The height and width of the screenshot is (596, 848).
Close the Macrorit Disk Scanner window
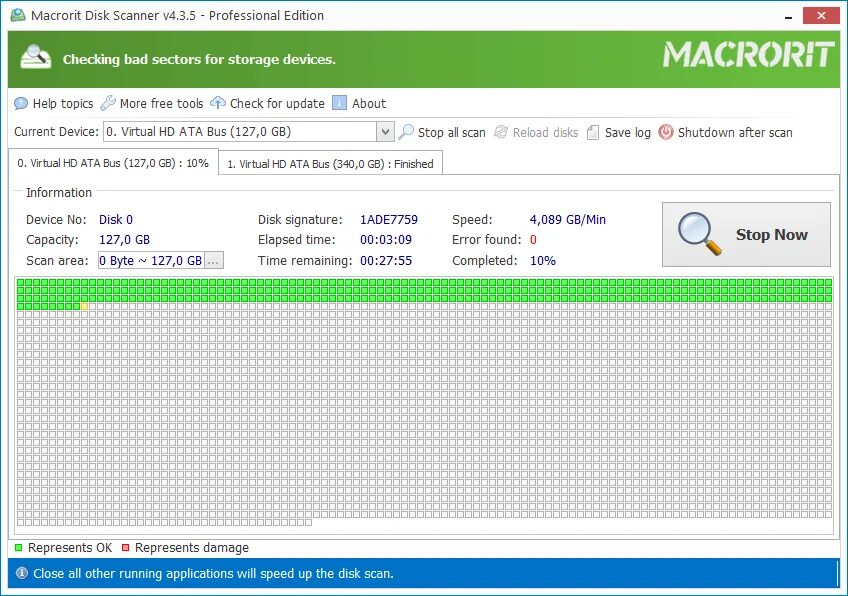821,16
